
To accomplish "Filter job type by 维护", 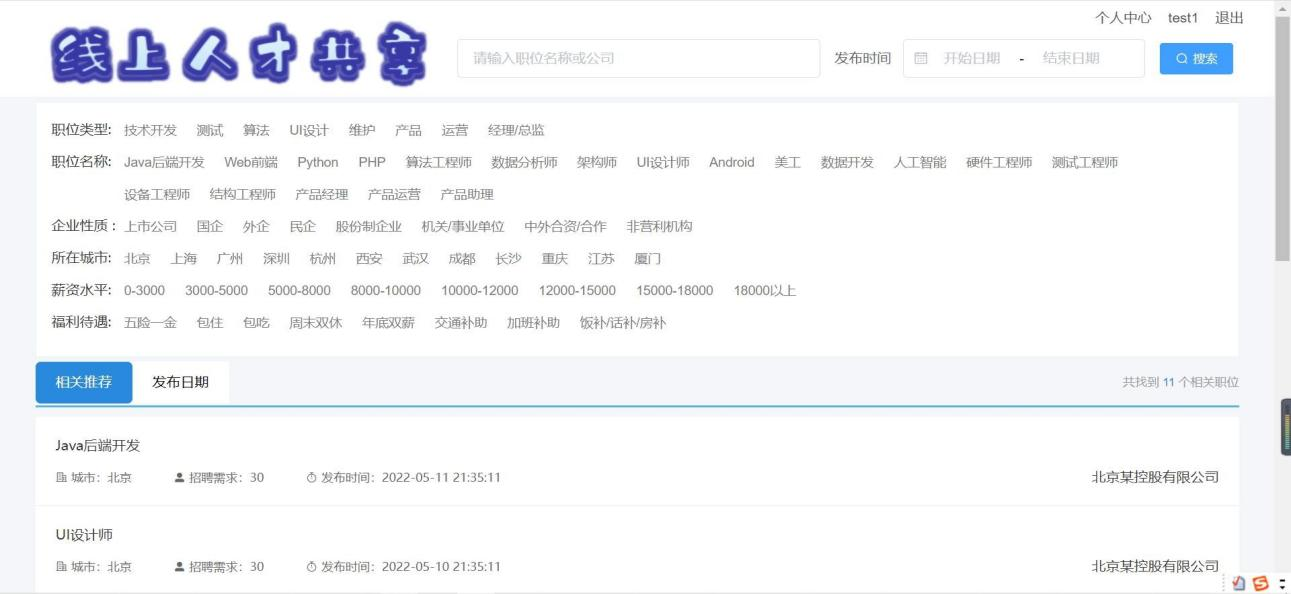I will click(x=362, y=131).
